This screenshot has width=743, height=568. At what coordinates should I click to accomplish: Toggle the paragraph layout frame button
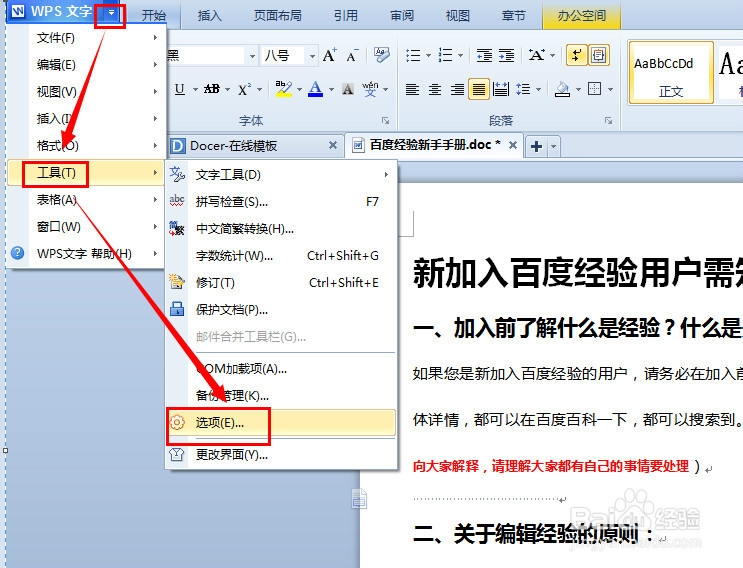[x=598, y=55]
